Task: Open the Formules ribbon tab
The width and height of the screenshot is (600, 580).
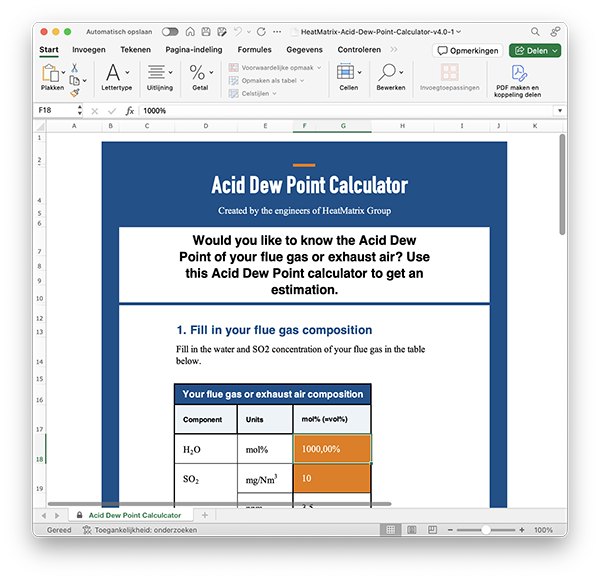Action: point(254,50)
